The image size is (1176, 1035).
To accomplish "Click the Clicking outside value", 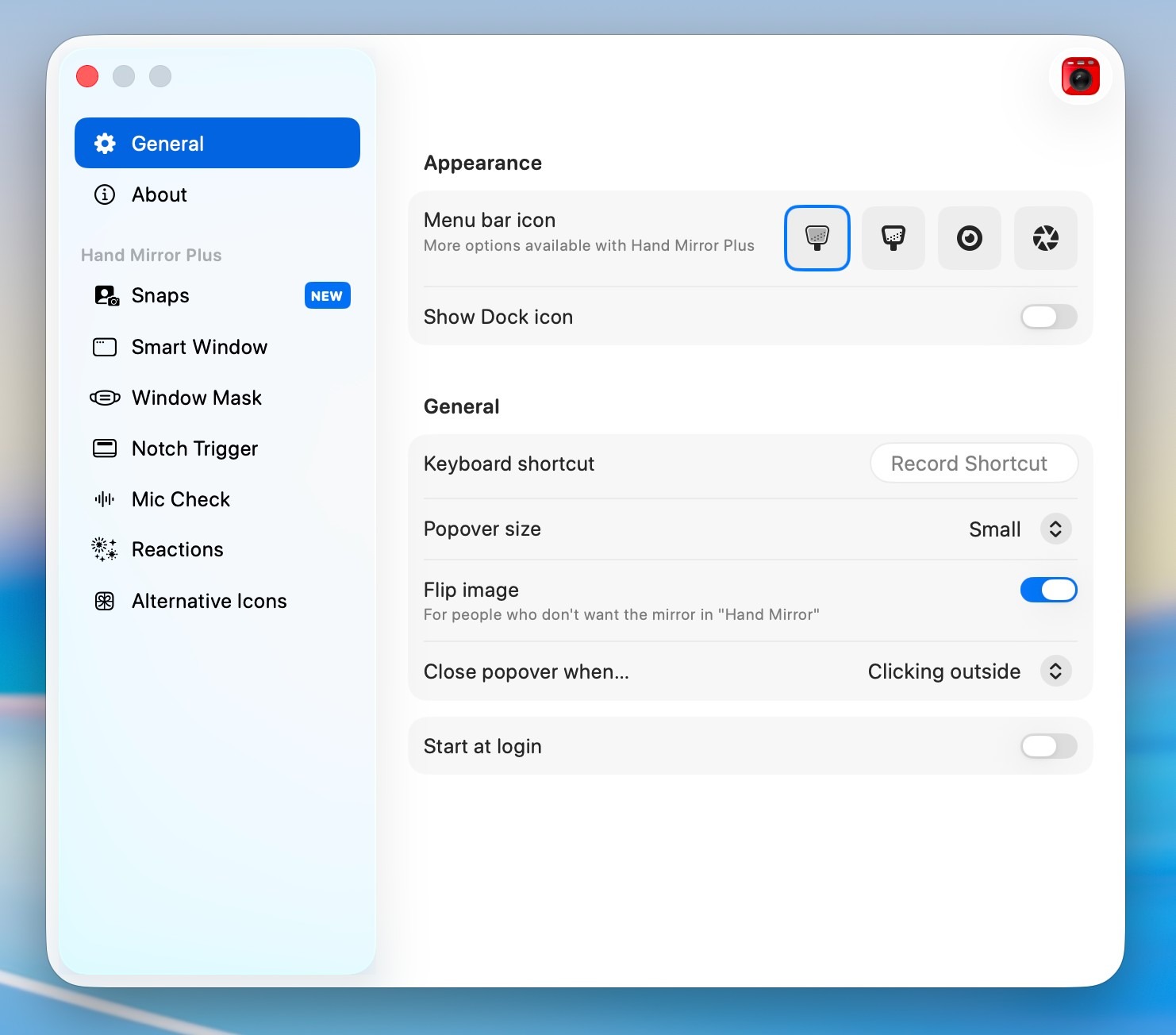I will point(944,671).
